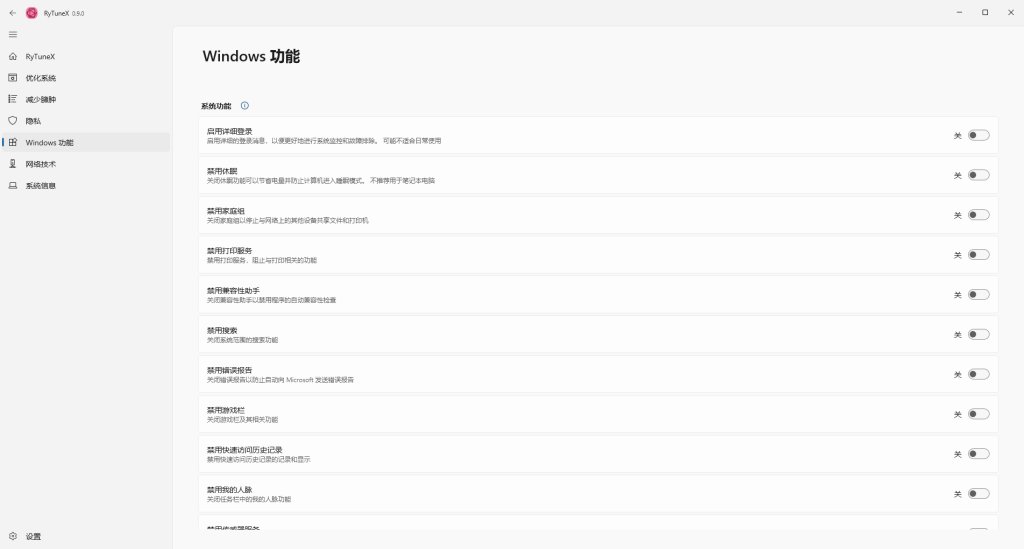Screen dimensions: 1024x549
Task: Click the 禁用搜索 title text
Action: point(222,330)
